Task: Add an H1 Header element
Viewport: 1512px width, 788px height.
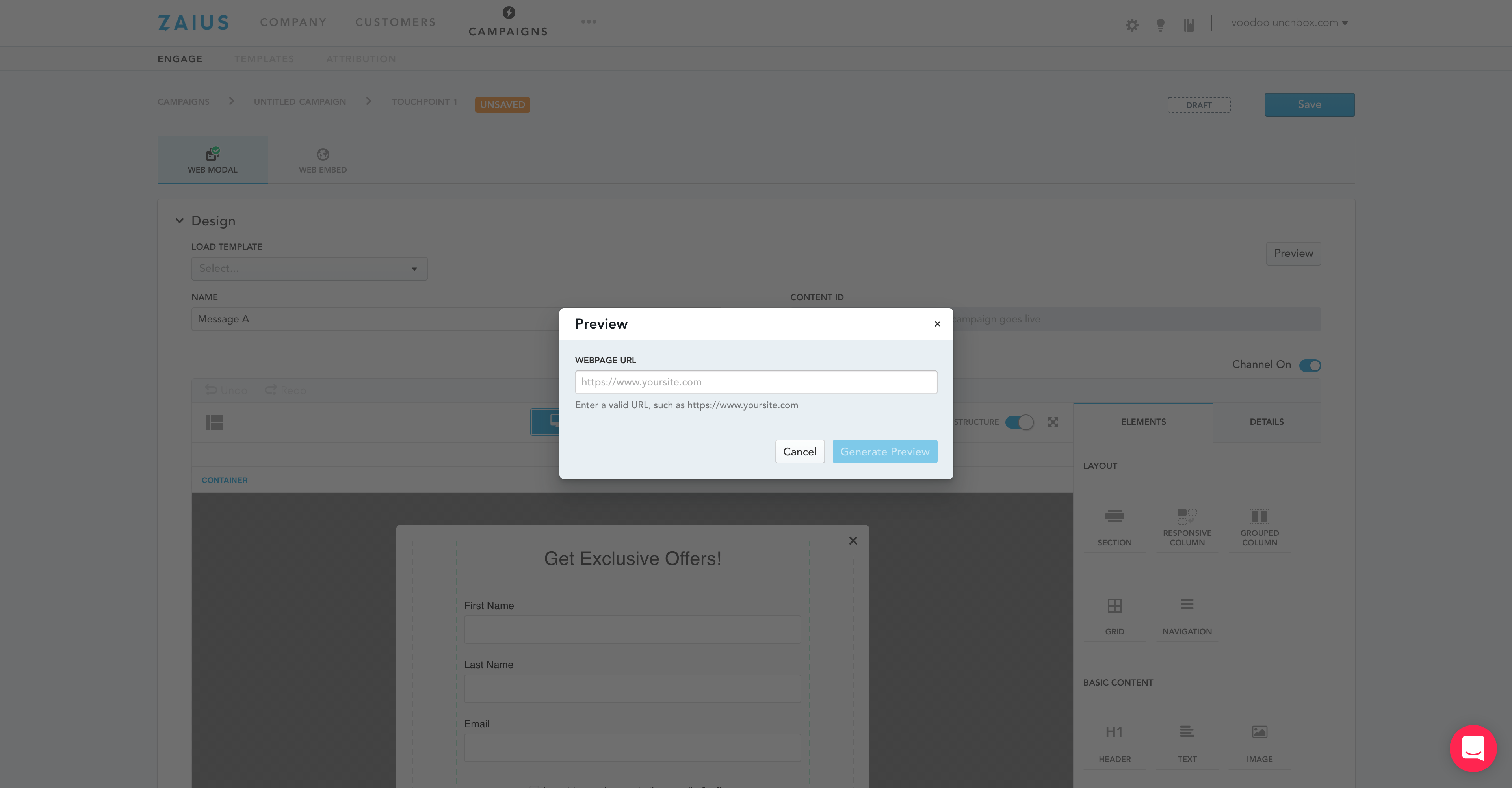Action: (x=1114, y=743)
